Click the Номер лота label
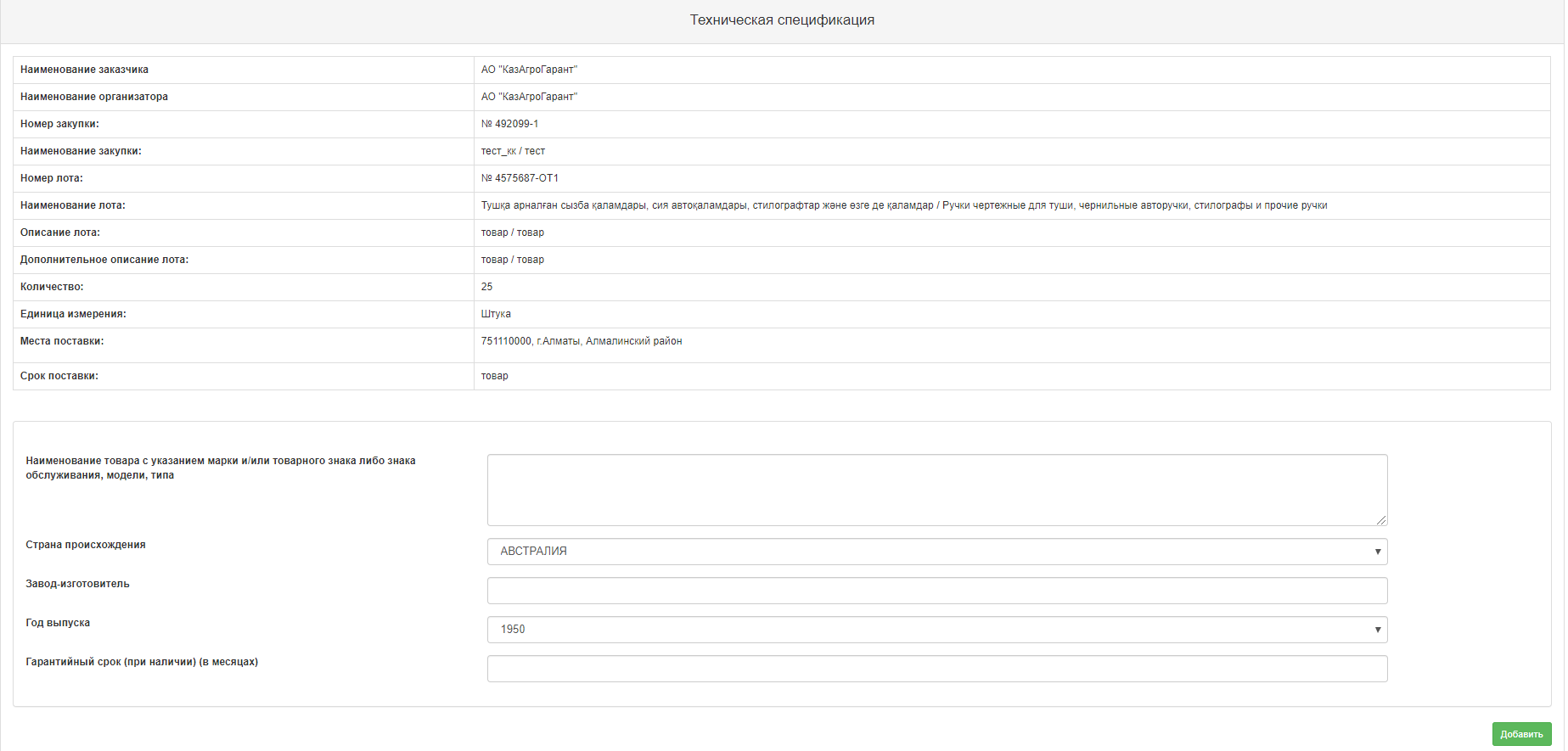Viewport: 1568px width, 751px height. point(52,178)
